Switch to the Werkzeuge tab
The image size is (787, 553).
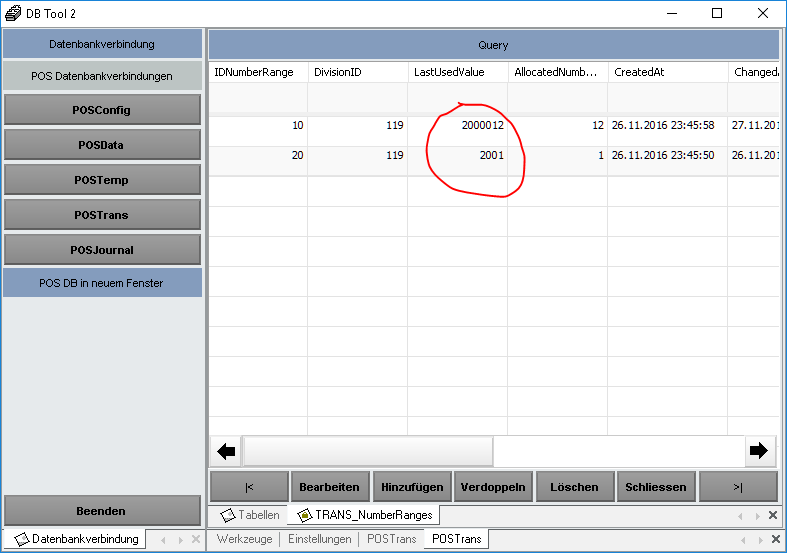click(244, 539)
